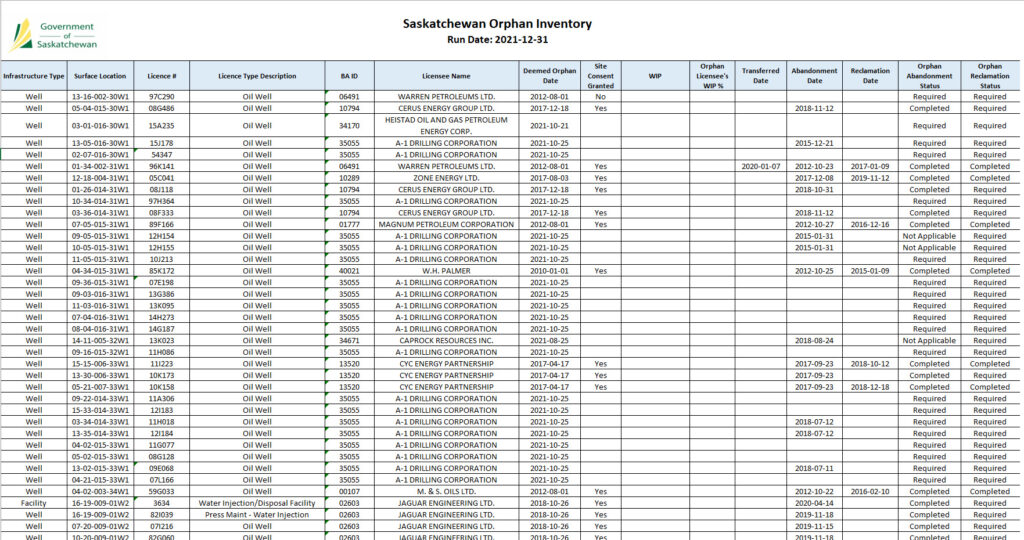Select the Surface Location column header

100,76
